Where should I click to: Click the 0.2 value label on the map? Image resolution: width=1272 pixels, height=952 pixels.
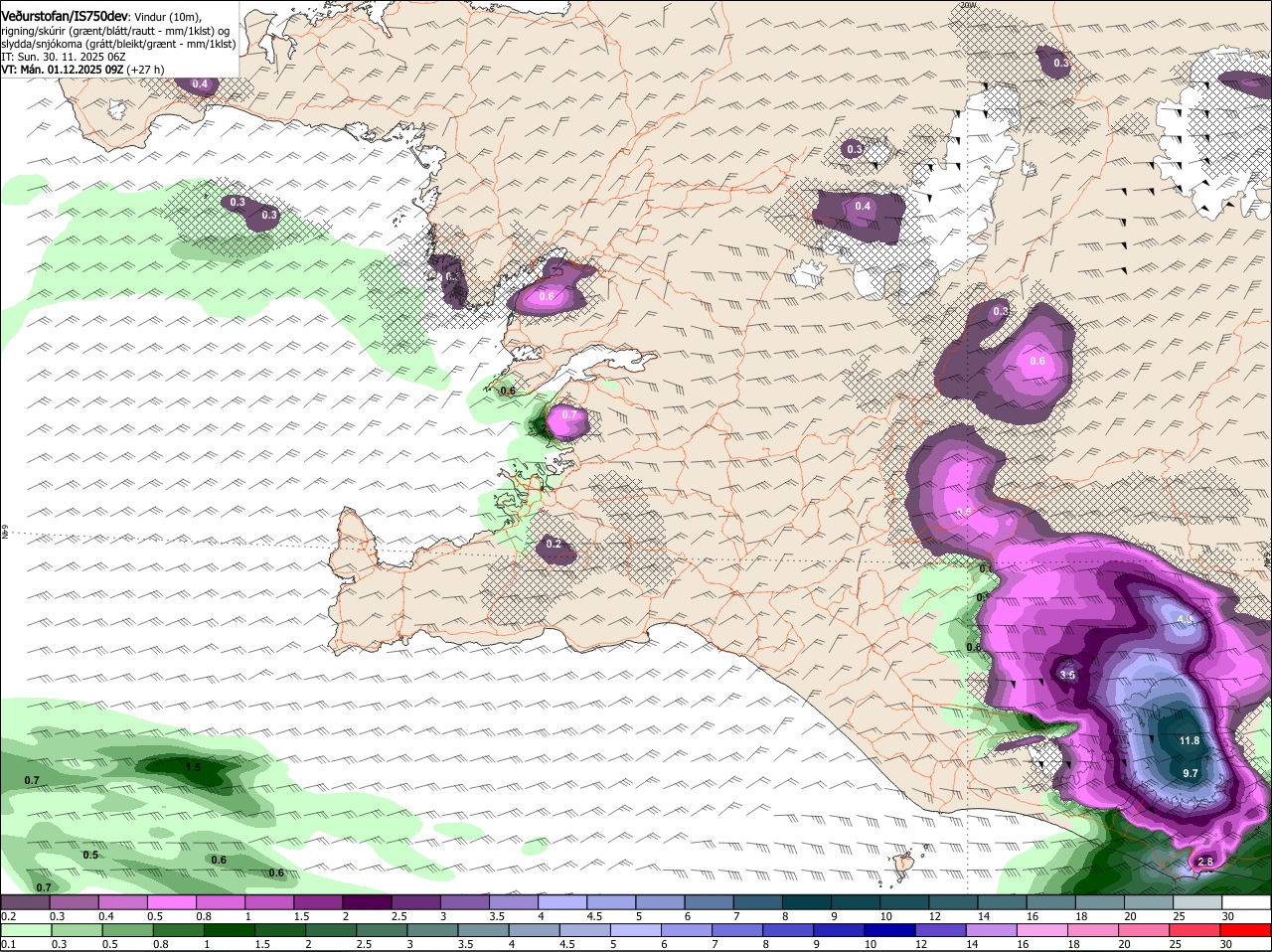click(x=554, y=544)
